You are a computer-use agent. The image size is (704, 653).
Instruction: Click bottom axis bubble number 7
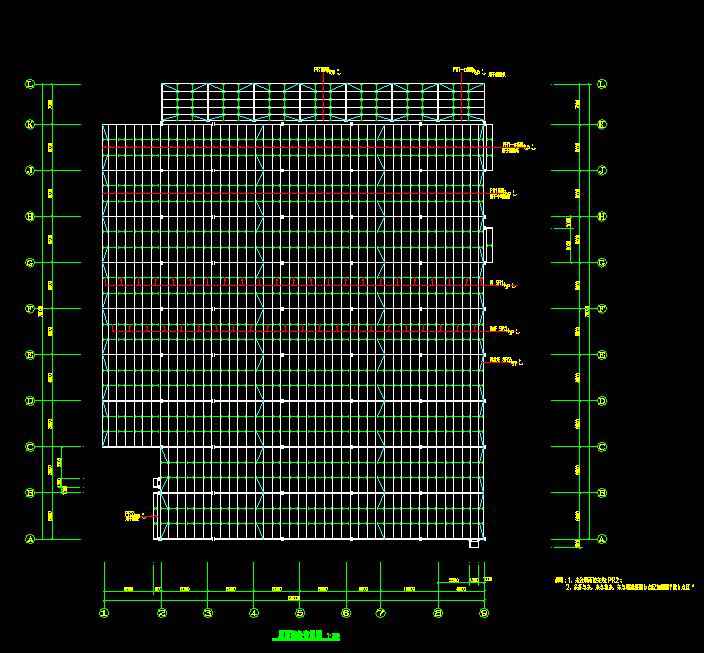[381, 613]
